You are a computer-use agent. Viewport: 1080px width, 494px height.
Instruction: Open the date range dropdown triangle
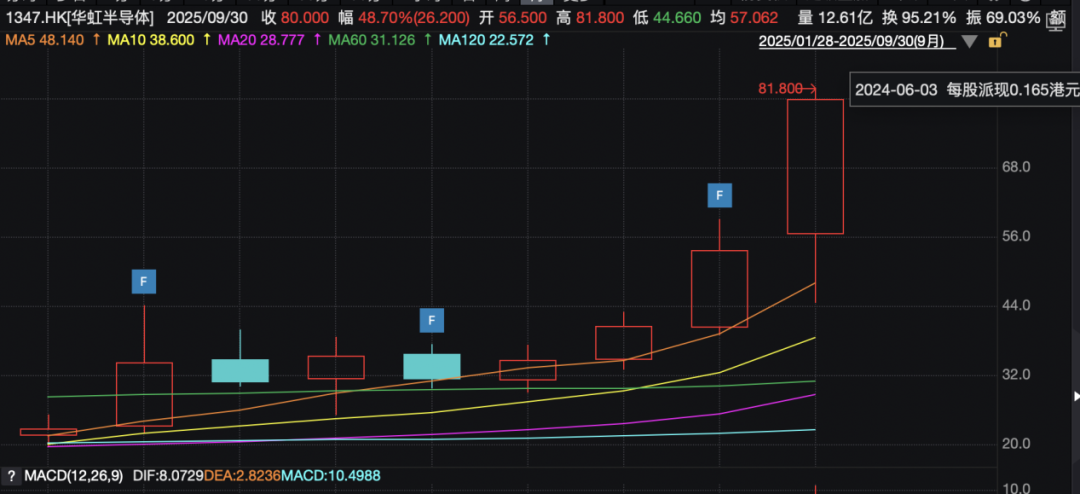(968, 42)
